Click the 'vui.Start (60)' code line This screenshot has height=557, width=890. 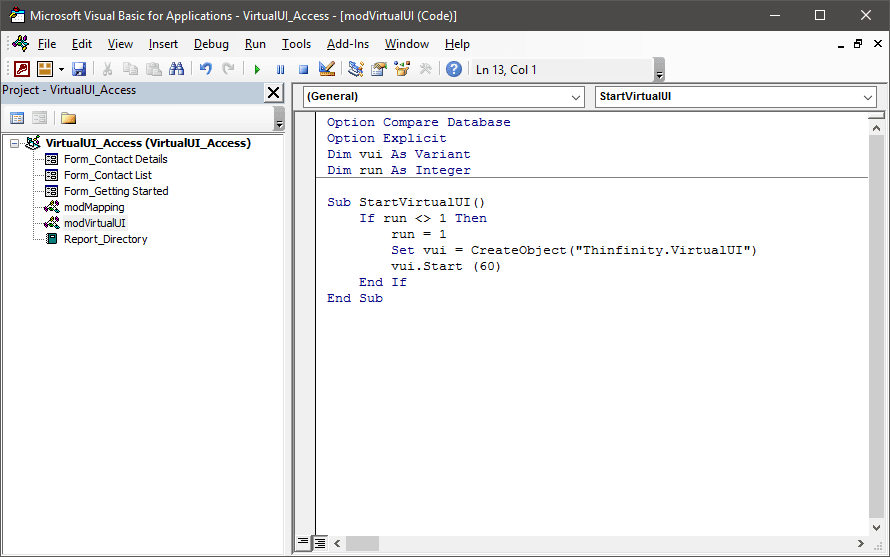[446, 266]
